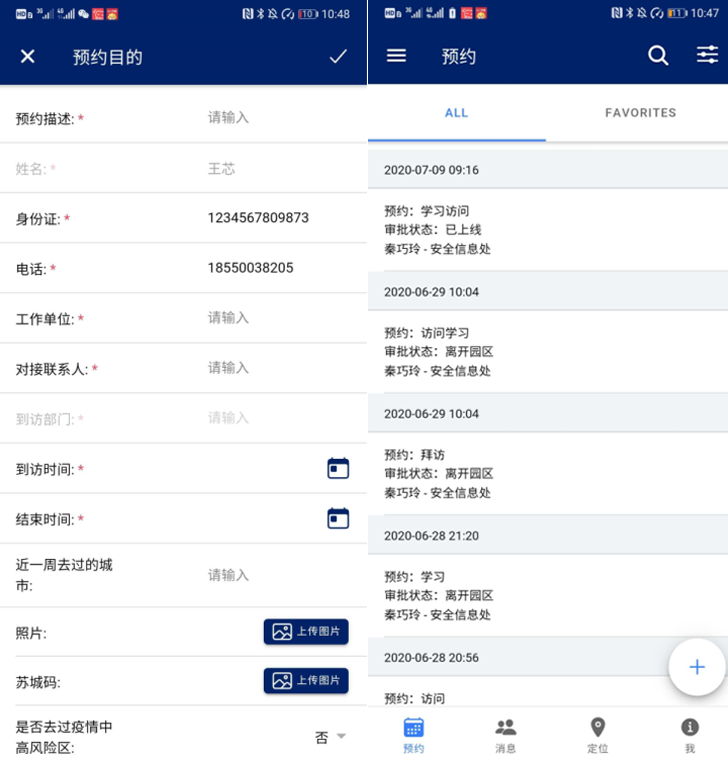This screenshot has width=728, height=762.
Task: Tap the search magnifier icon
Action: tap(658, 56)
